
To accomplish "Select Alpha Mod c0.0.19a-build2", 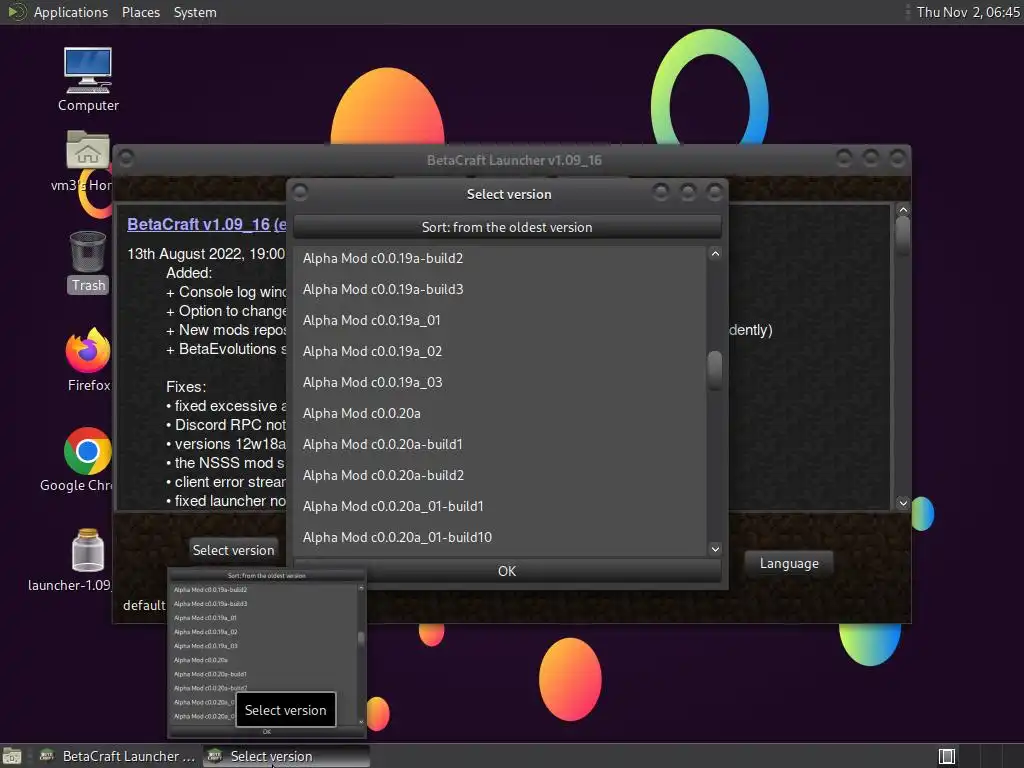I will tap(500, 259).
